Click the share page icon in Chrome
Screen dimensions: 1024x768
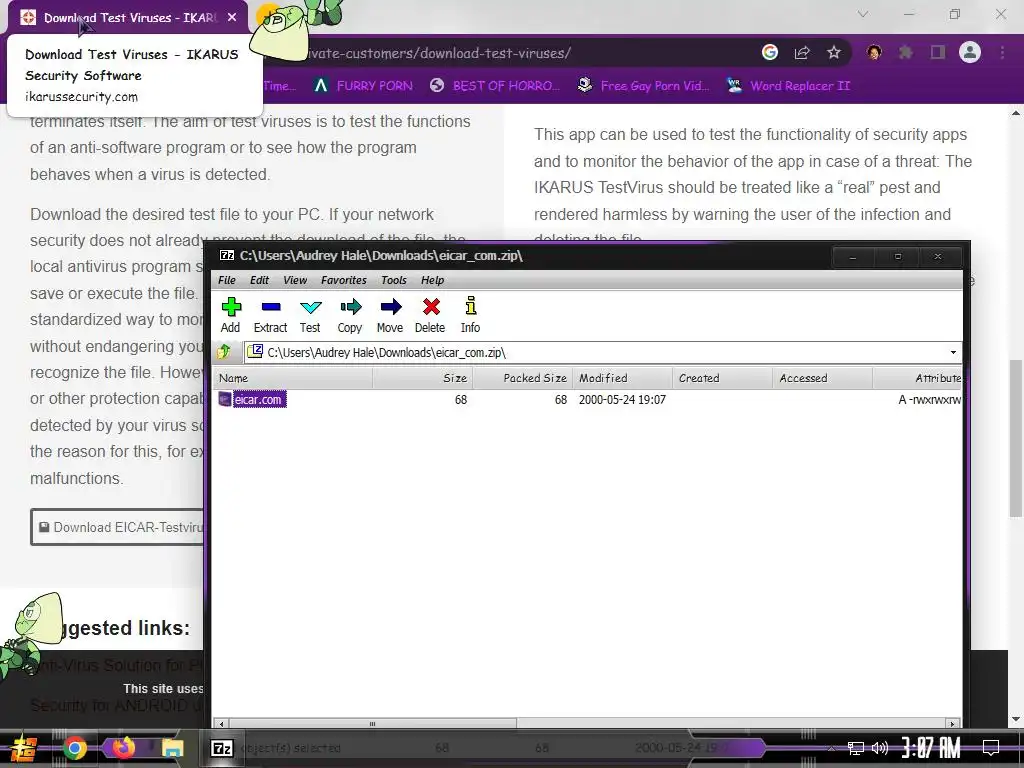802,52
